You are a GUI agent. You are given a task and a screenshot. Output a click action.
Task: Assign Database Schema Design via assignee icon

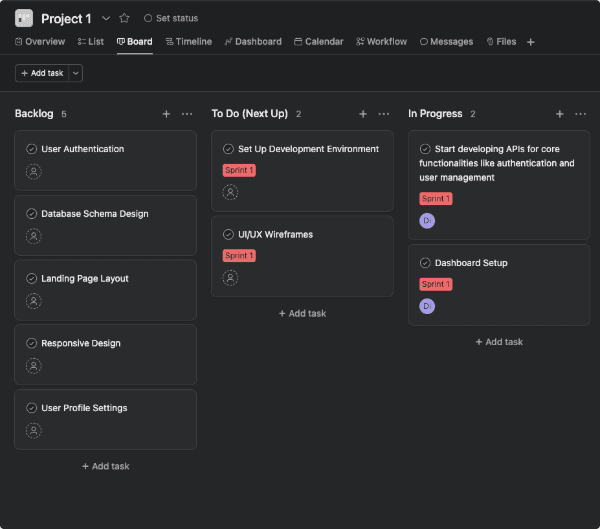coord(34,236)
